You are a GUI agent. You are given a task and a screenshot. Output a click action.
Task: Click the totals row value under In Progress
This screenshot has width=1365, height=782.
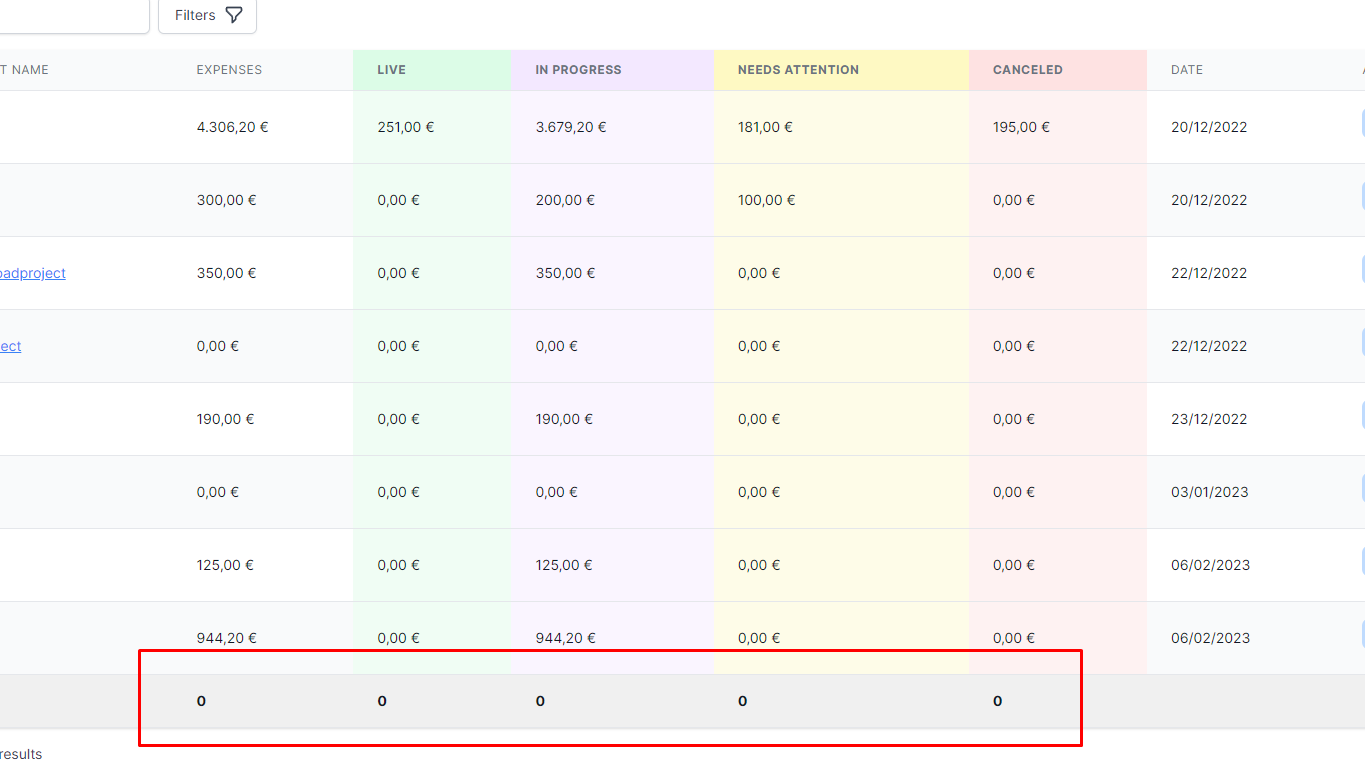tap(540, 701)
